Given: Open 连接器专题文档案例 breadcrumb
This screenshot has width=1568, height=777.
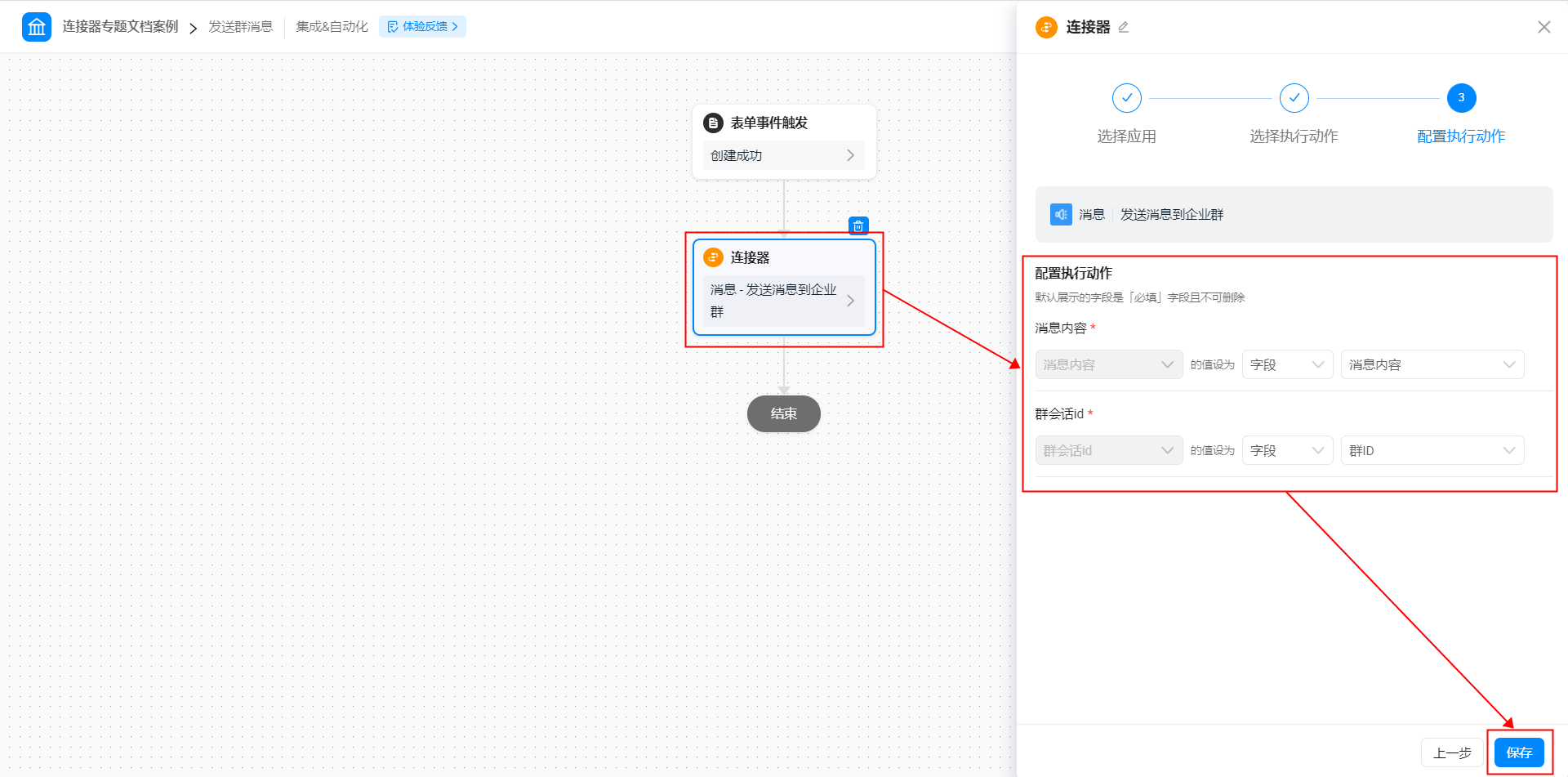Looking at the screenshot, I should tap(120, 27).
